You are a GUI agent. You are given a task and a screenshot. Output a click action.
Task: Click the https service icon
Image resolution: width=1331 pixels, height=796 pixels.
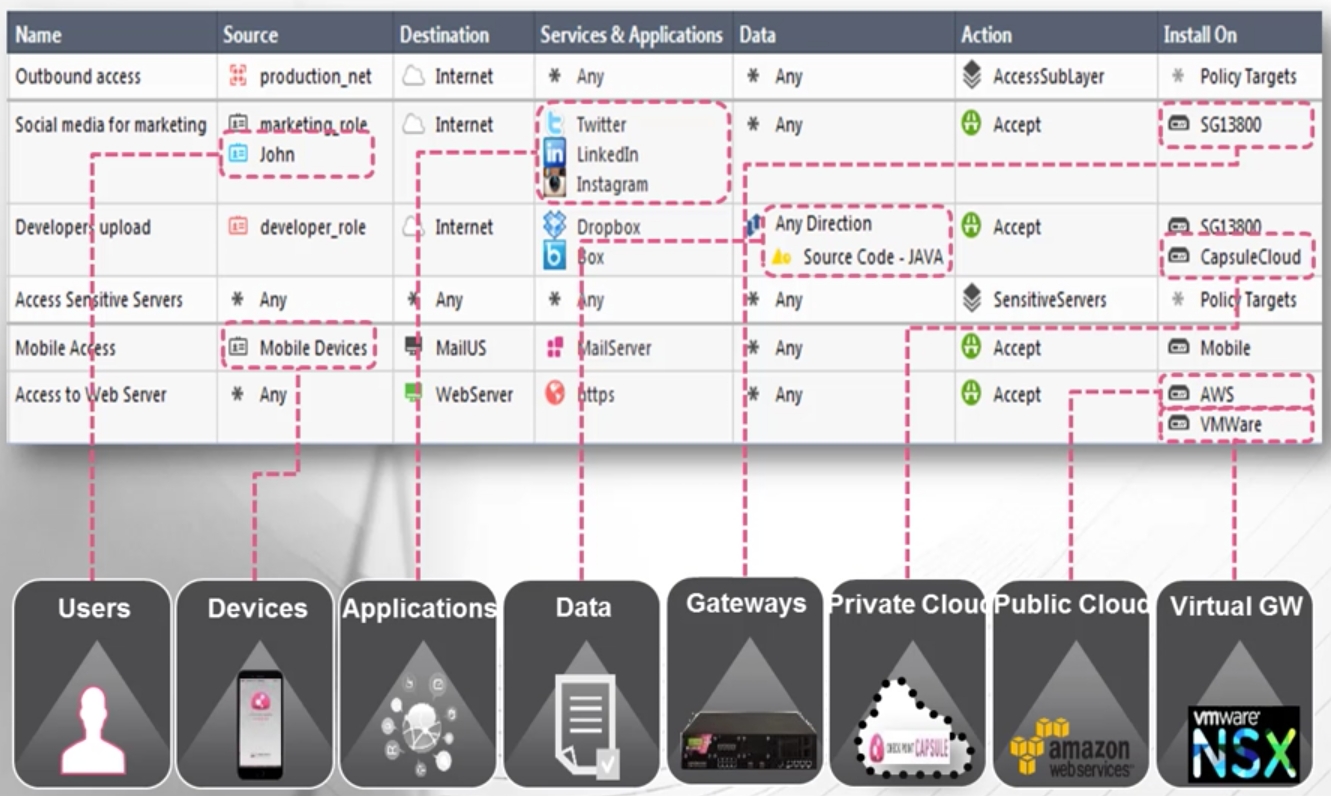pyautogui.click(x=554, y=394)
